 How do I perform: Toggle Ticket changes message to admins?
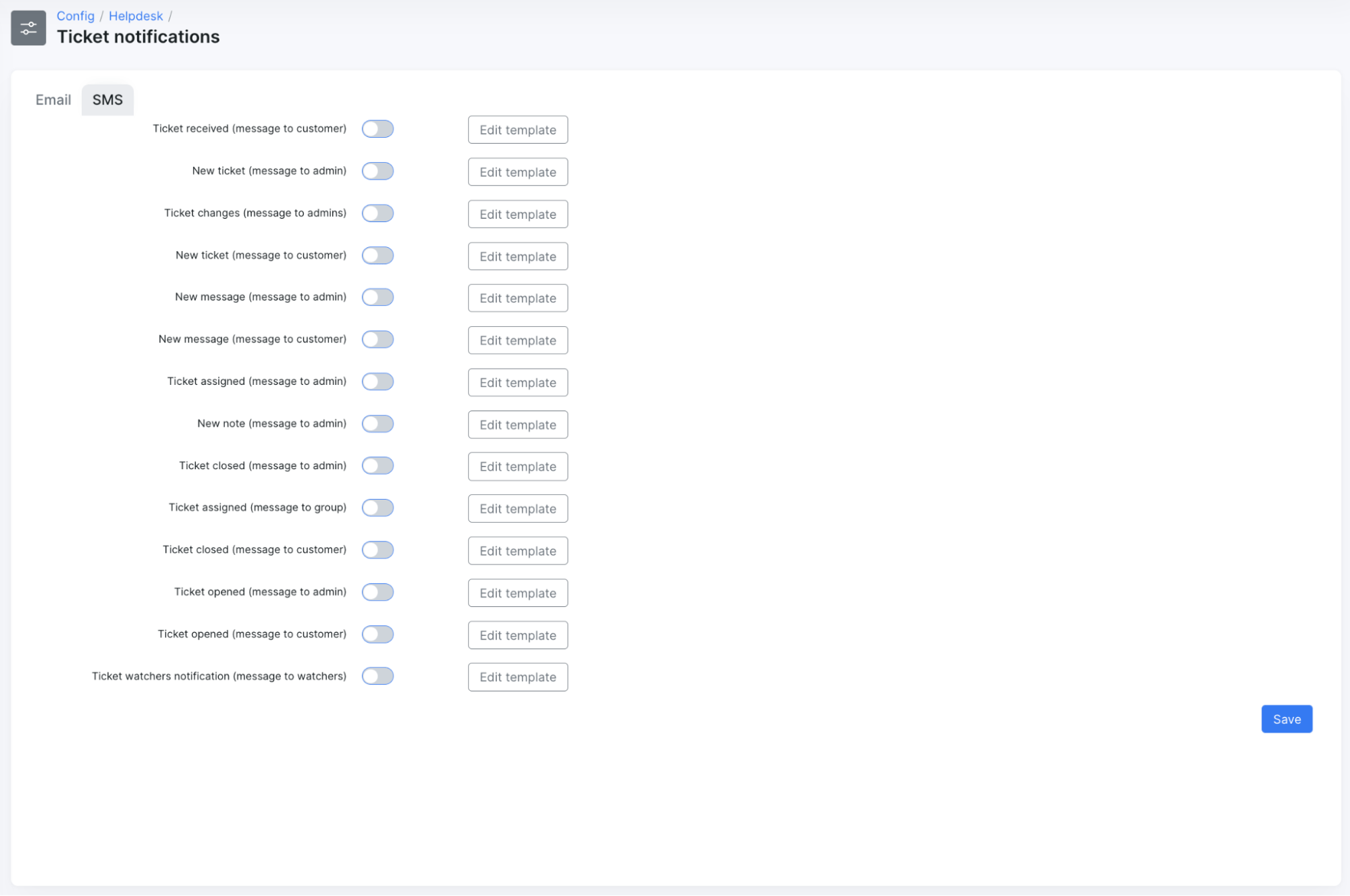pos(378,213)
